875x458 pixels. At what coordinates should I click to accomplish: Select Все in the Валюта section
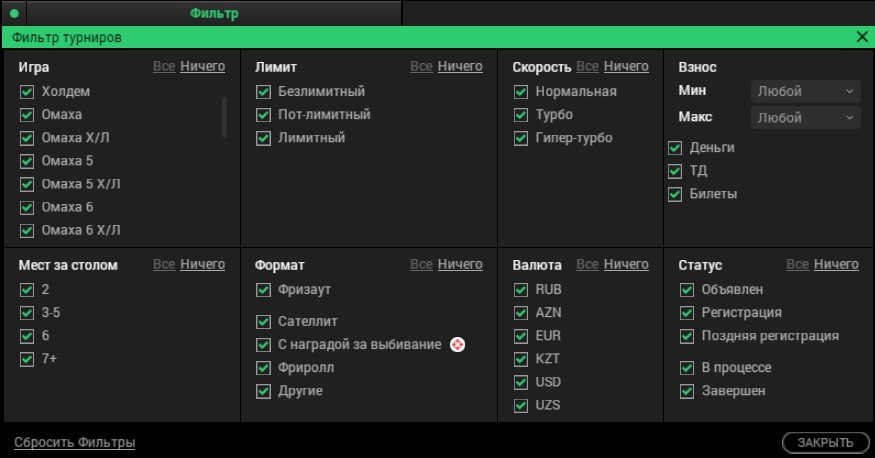(587, 265)
